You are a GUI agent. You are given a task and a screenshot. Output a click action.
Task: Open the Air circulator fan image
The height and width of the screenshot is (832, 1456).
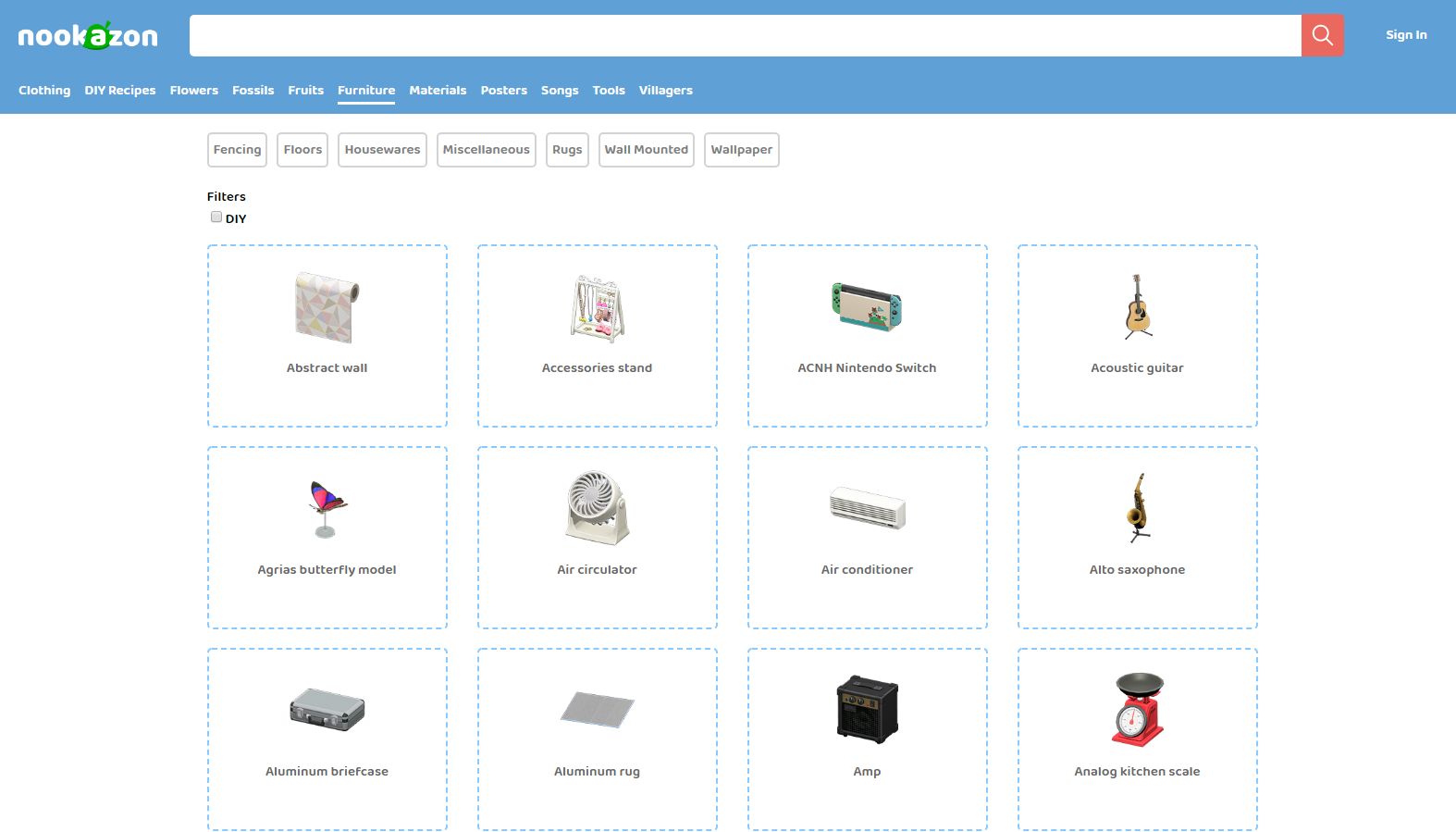point(597,508)
